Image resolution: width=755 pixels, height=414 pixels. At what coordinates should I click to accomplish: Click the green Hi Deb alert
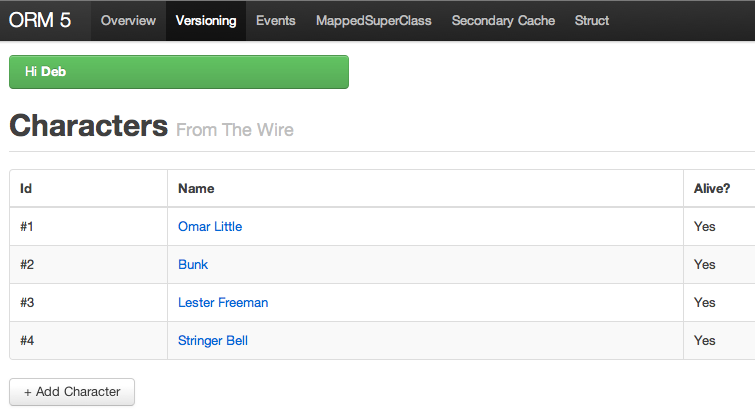click(x=179, y=72)
